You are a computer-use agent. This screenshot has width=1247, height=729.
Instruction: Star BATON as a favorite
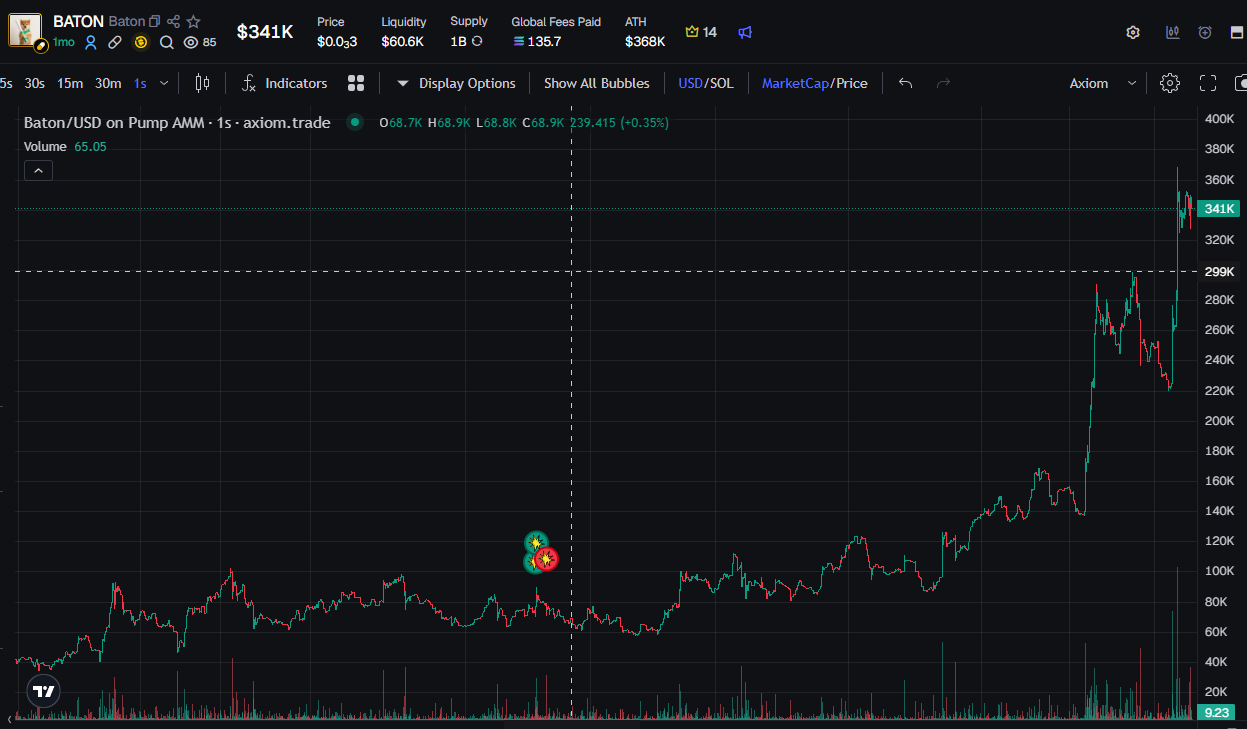pyautogui.click(x=194, y=21)
